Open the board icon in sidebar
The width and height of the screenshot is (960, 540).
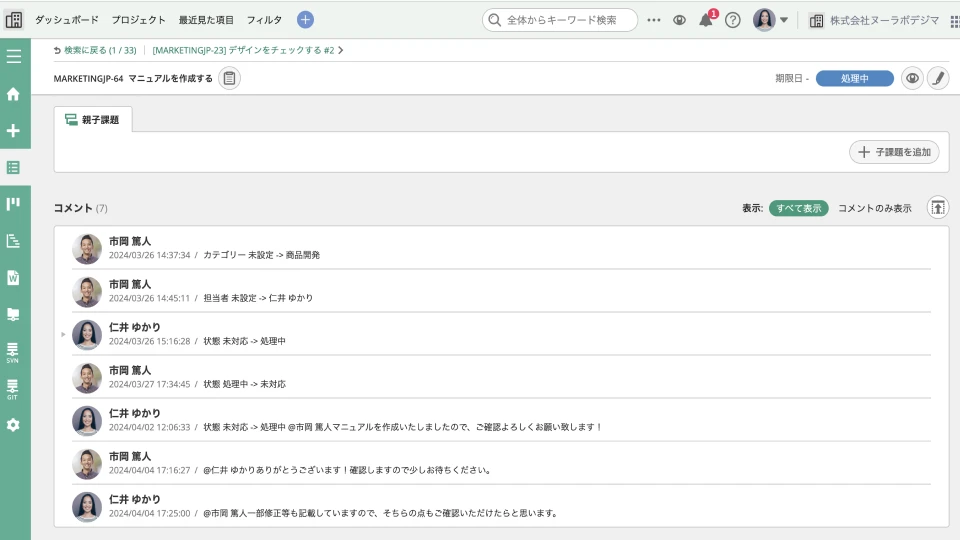point(13,204)
